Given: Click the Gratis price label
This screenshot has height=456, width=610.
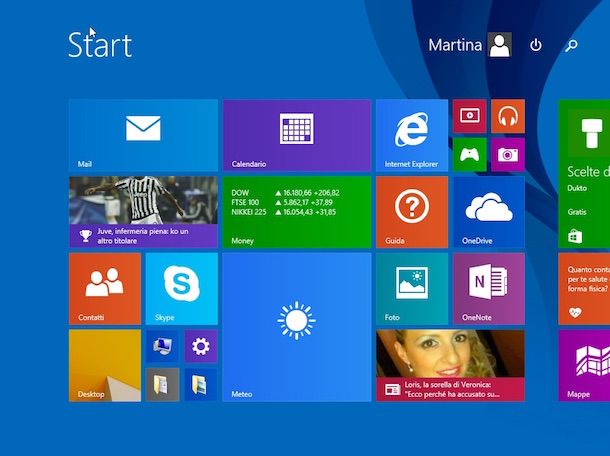Looking at the screenshot, I should [x=577, y=212].
